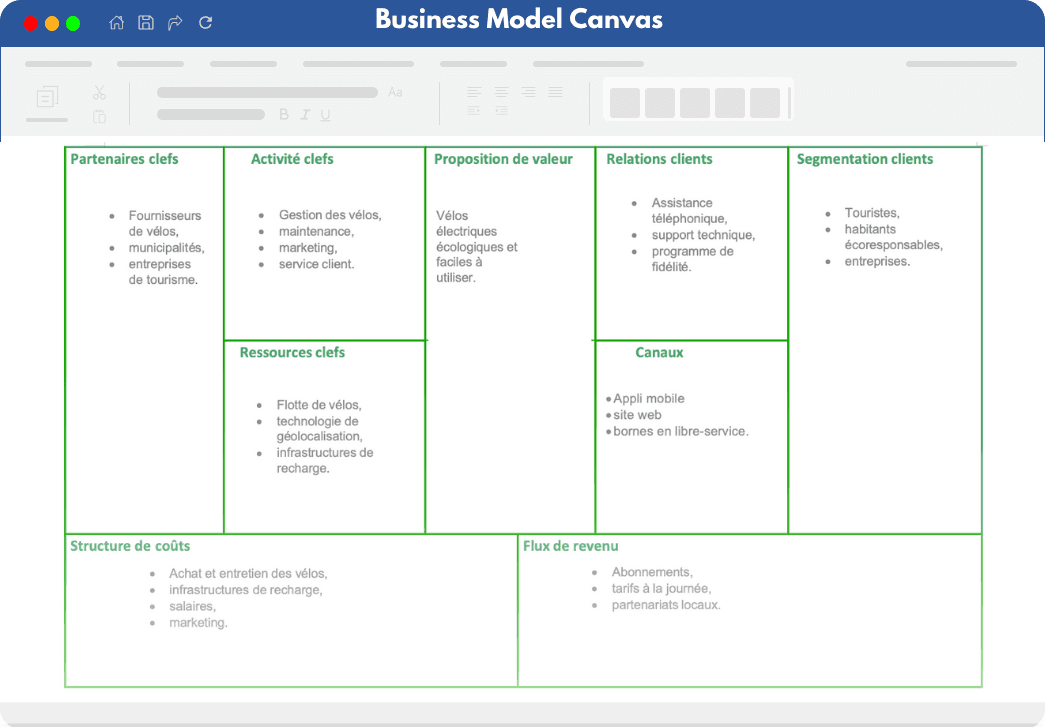Toggle underline formatting

tap(324, 115)
